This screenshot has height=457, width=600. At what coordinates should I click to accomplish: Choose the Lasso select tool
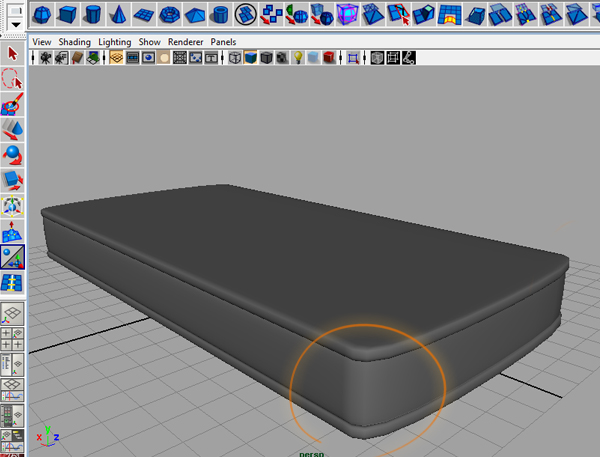click(13, 78)
